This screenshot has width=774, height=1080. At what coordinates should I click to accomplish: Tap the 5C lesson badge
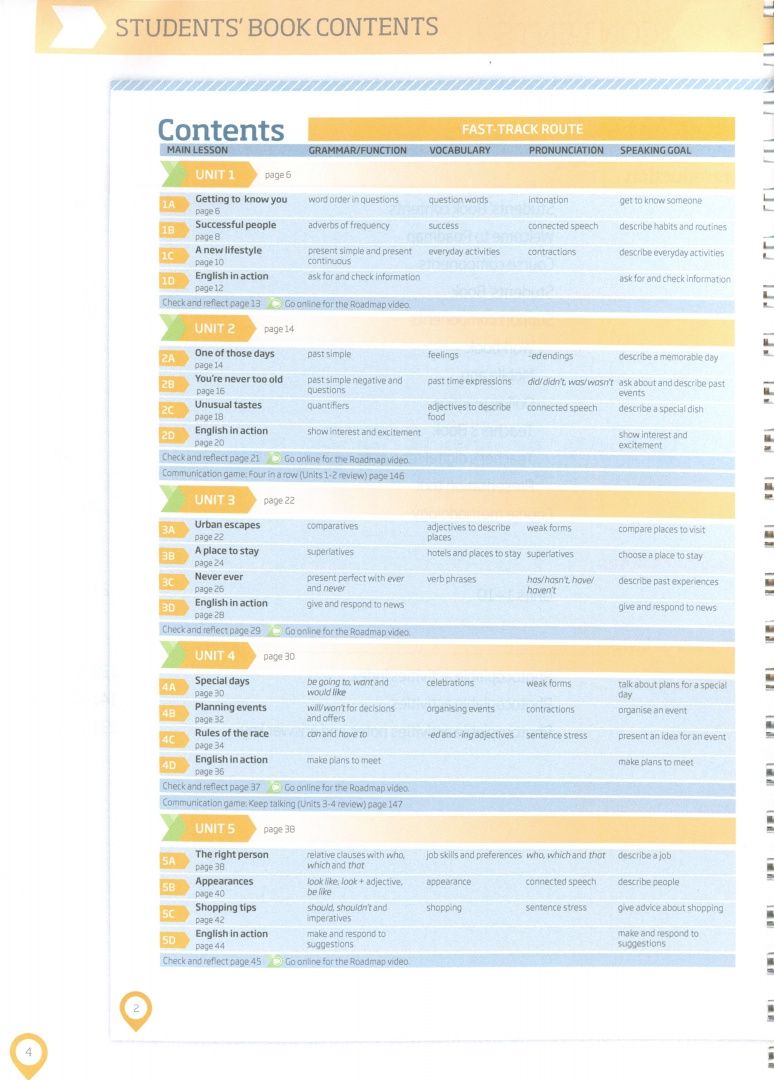[x=173, y=914]
